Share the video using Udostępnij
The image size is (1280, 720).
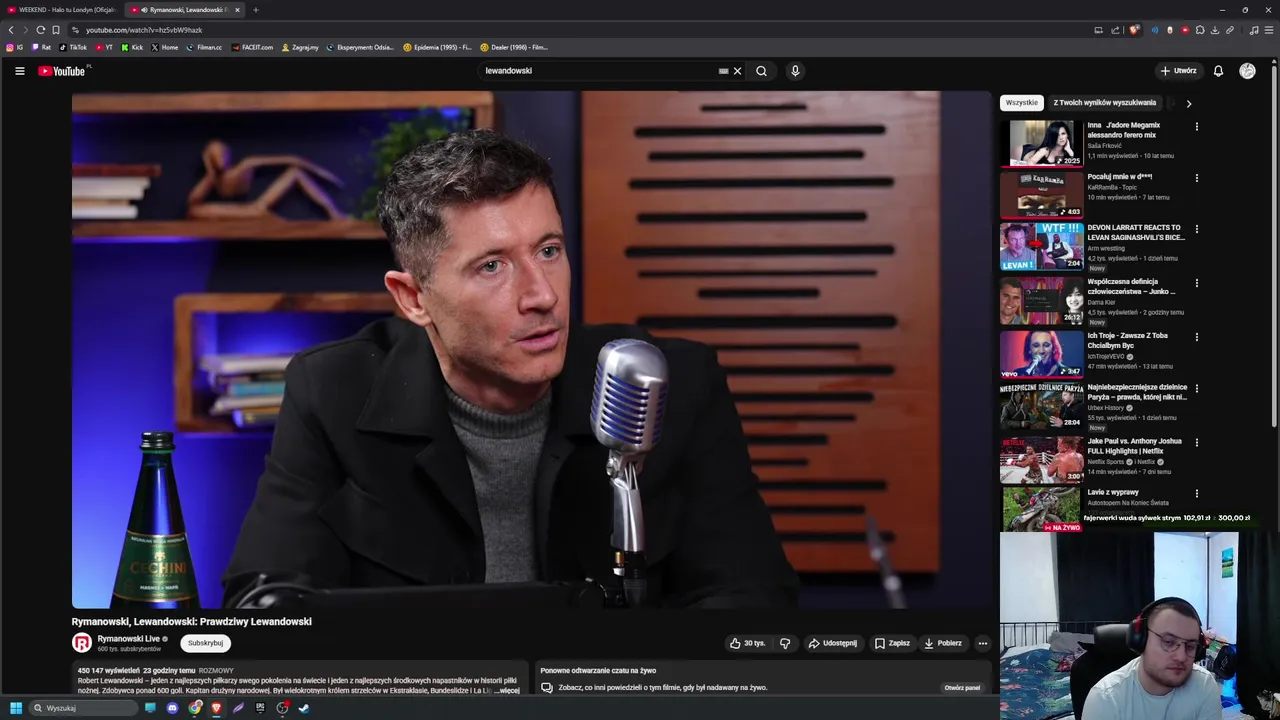(833, 643)
